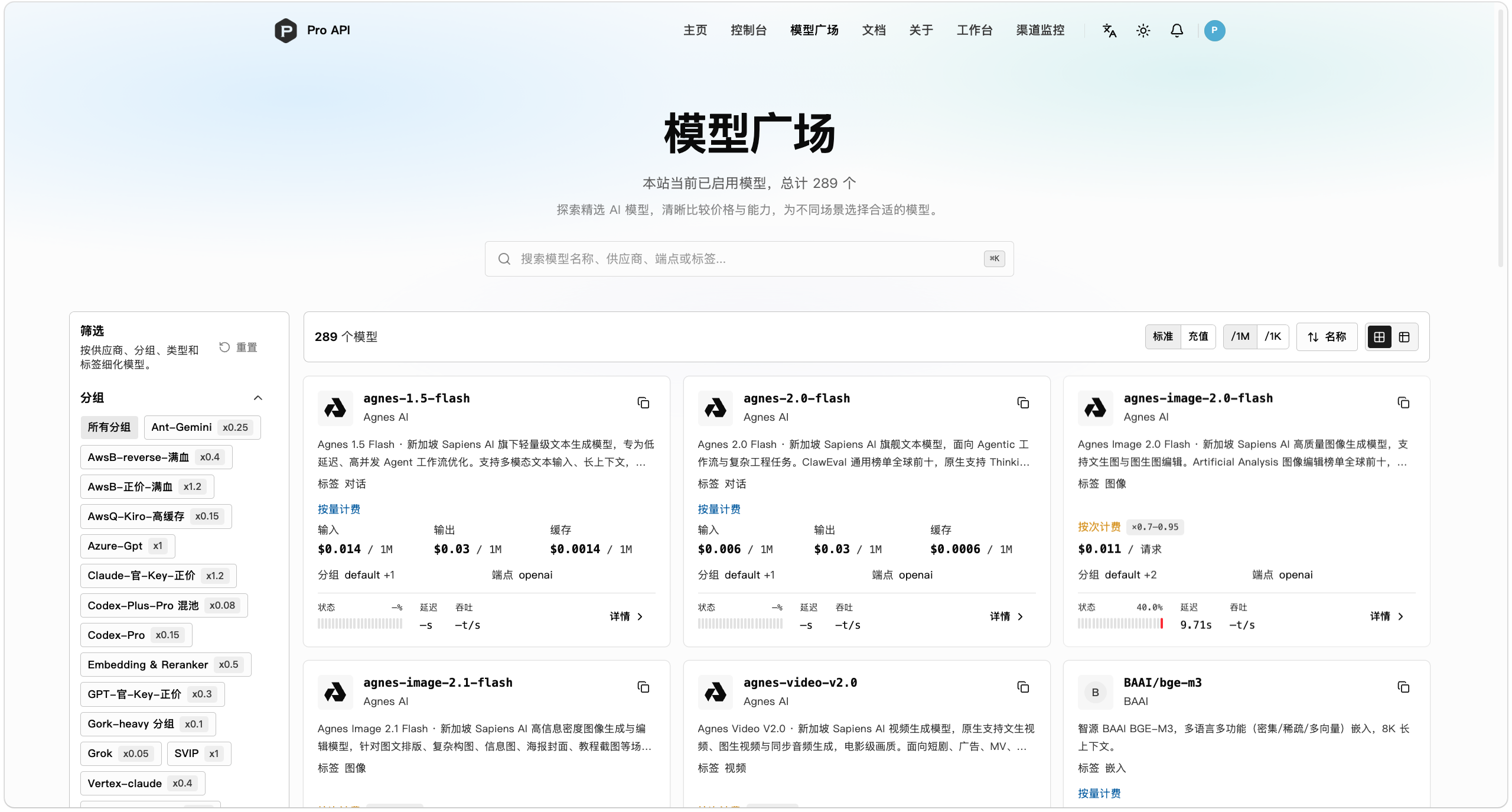This screenshot has height=812, width=1512.
Task: Open the 名称 sort dropdown
Action: click(x=1327, y=337)
